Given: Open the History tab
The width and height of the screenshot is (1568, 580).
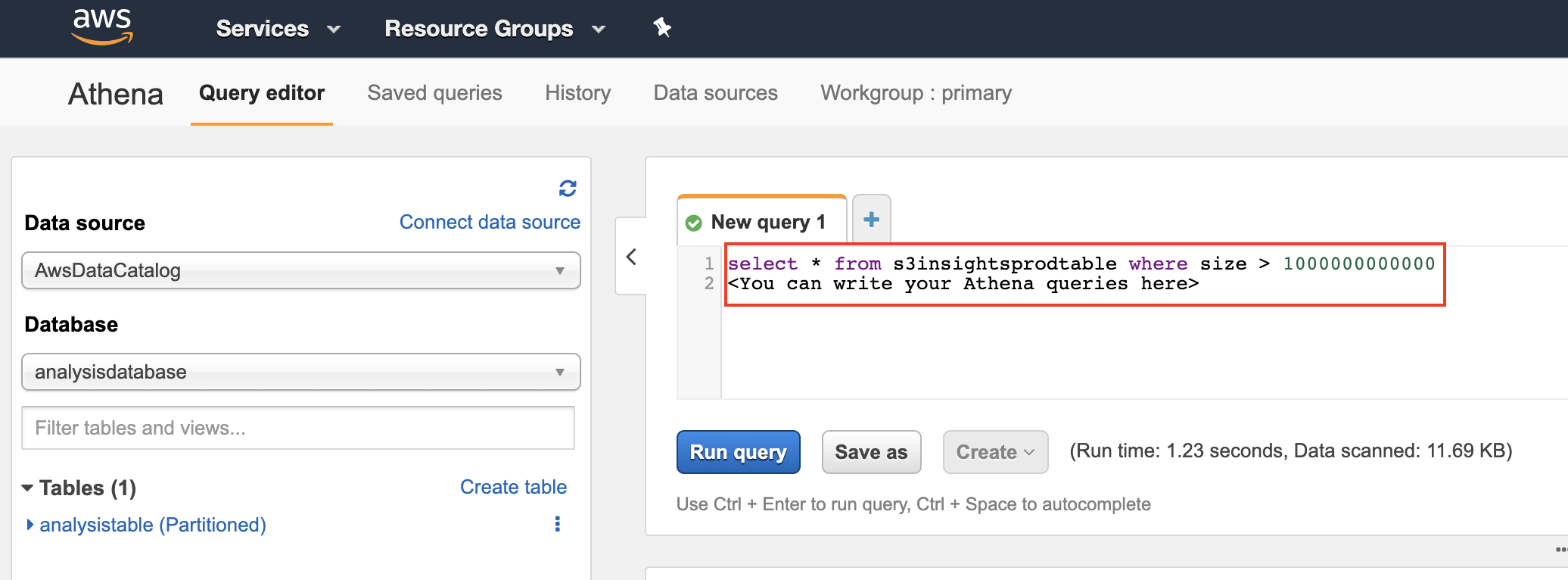Looking at the screenshot, I should click(577, 93).
